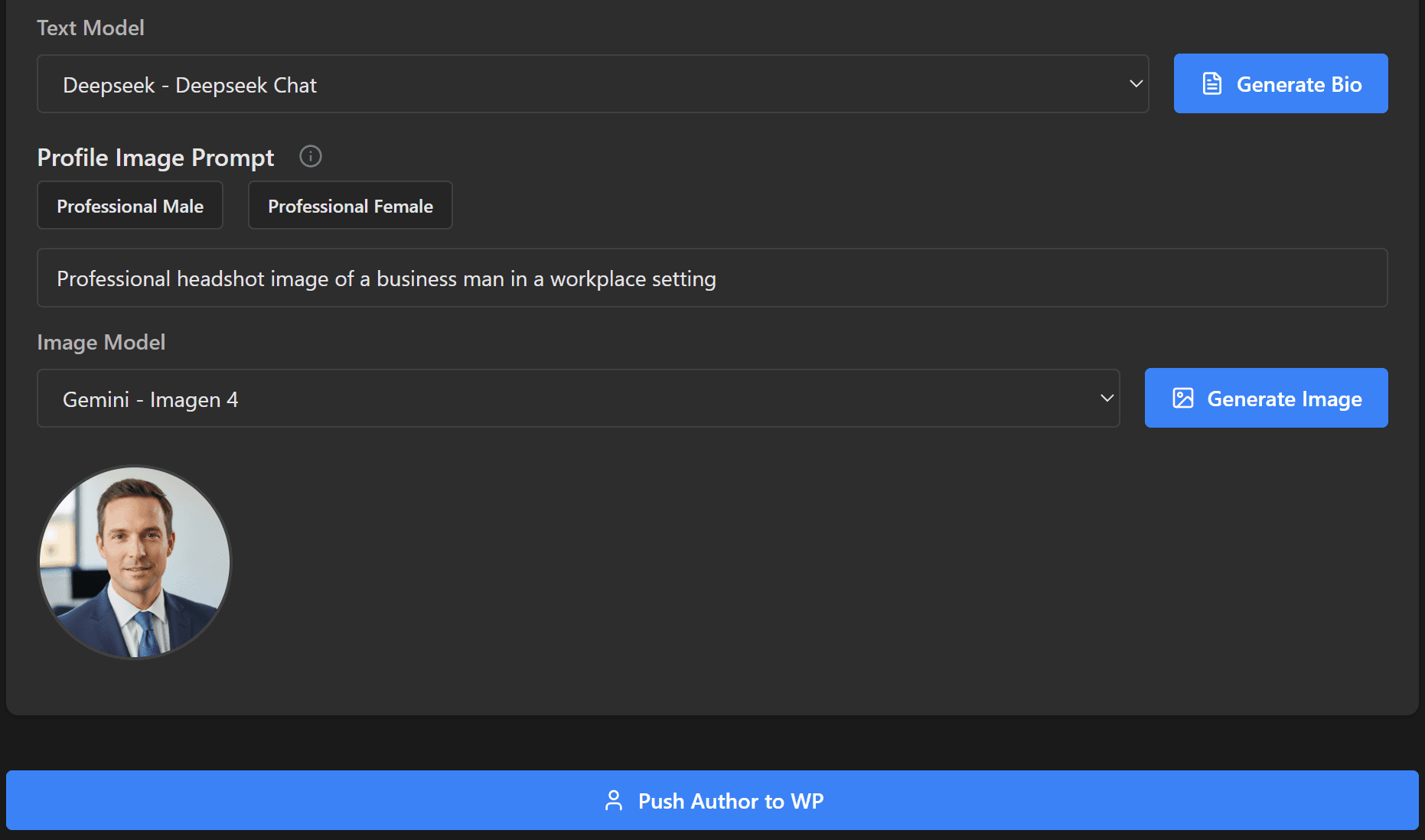The width and height of the screenshot is (1425, 840).
Task: Click the Profile Image Prompt section heading
Action: (155, 157)
